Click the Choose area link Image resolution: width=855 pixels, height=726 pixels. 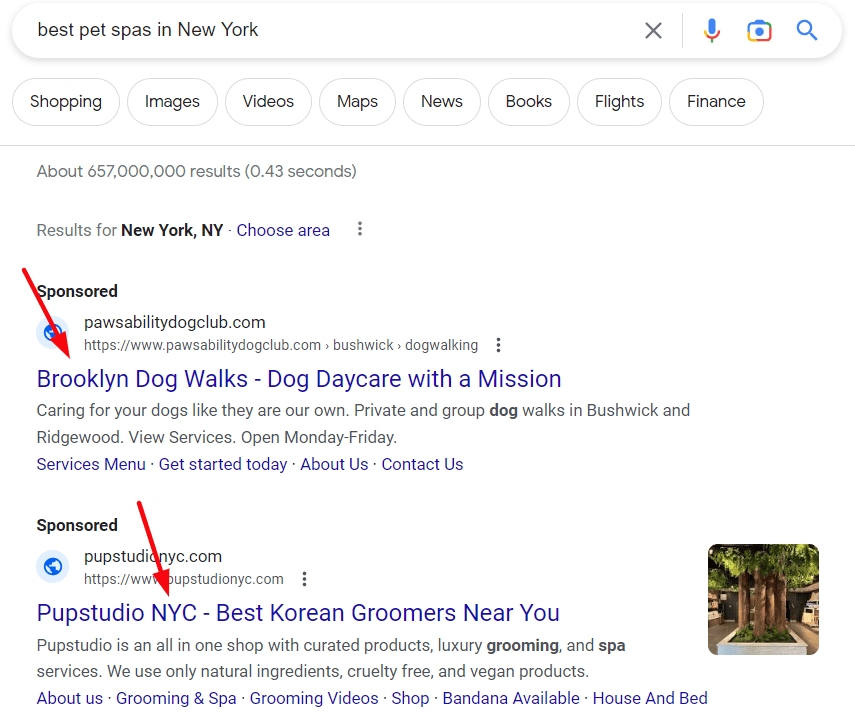pos(283,230)
